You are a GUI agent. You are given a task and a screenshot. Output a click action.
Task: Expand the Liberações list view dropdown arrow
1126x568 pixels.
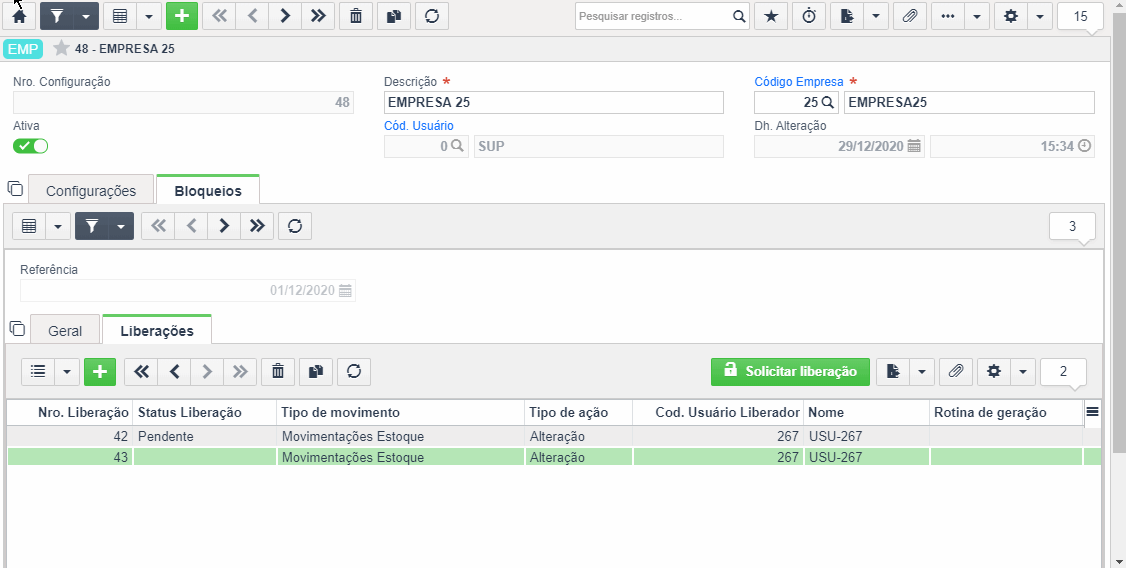click(67, 371)
